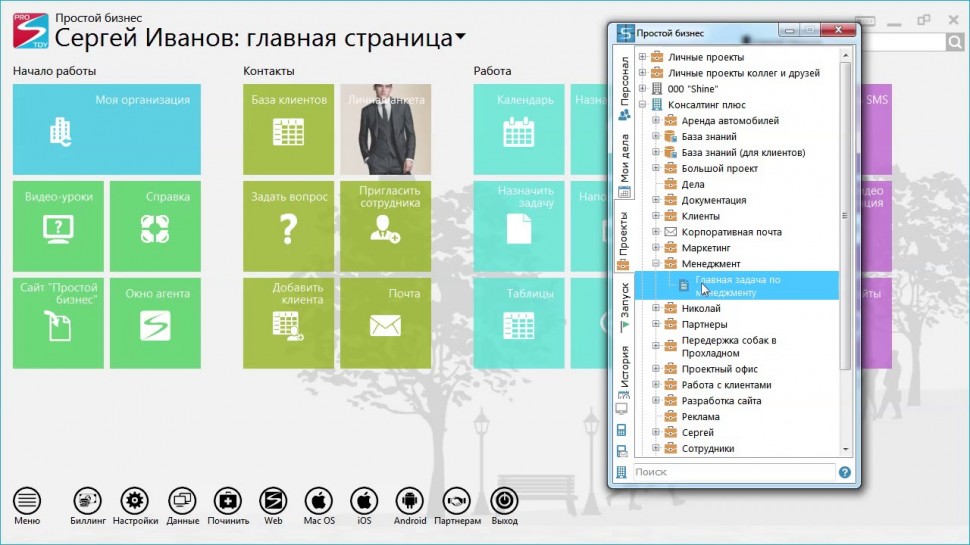
Task: Switch to the Мои дела vertical tab
Action: click(x=624, y=166)
